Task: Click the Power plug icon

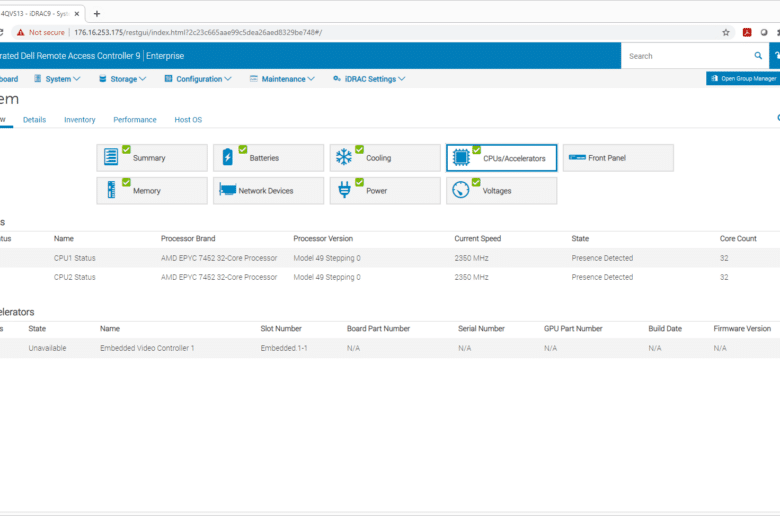Action: [x=344, y=190]
